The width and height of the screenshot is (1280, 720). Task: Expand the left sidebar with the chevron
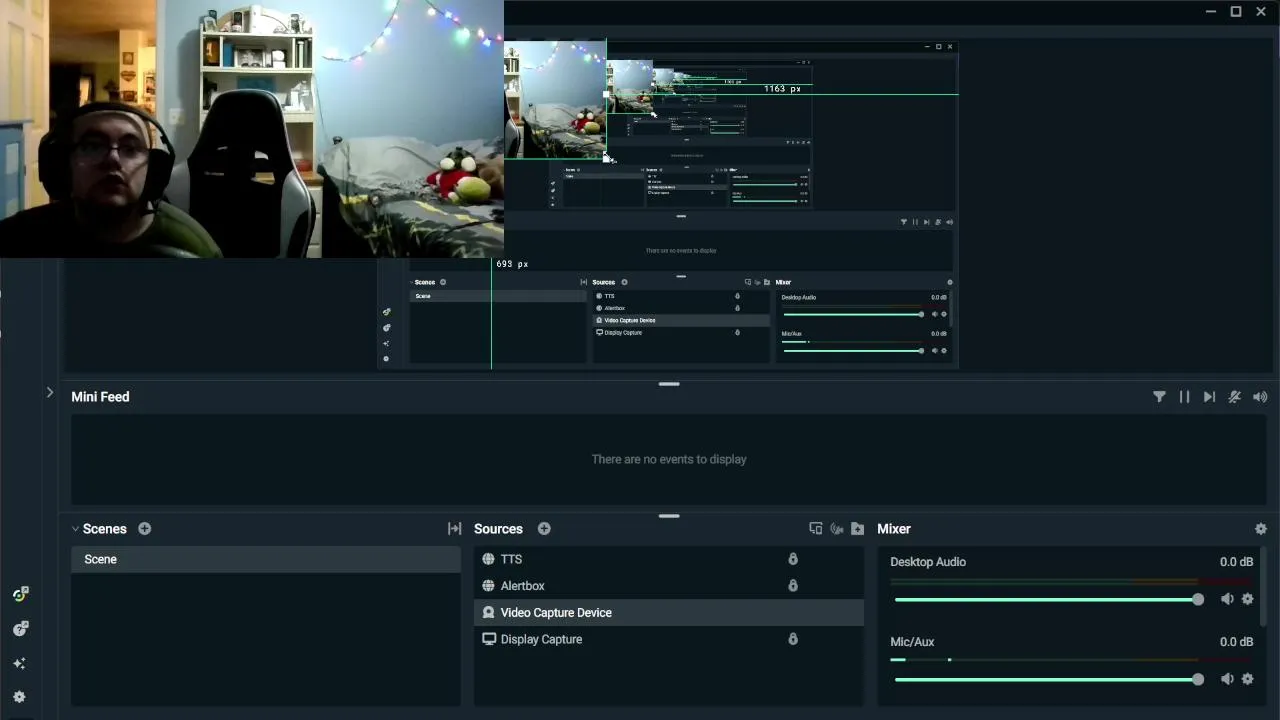pos(50,393)
